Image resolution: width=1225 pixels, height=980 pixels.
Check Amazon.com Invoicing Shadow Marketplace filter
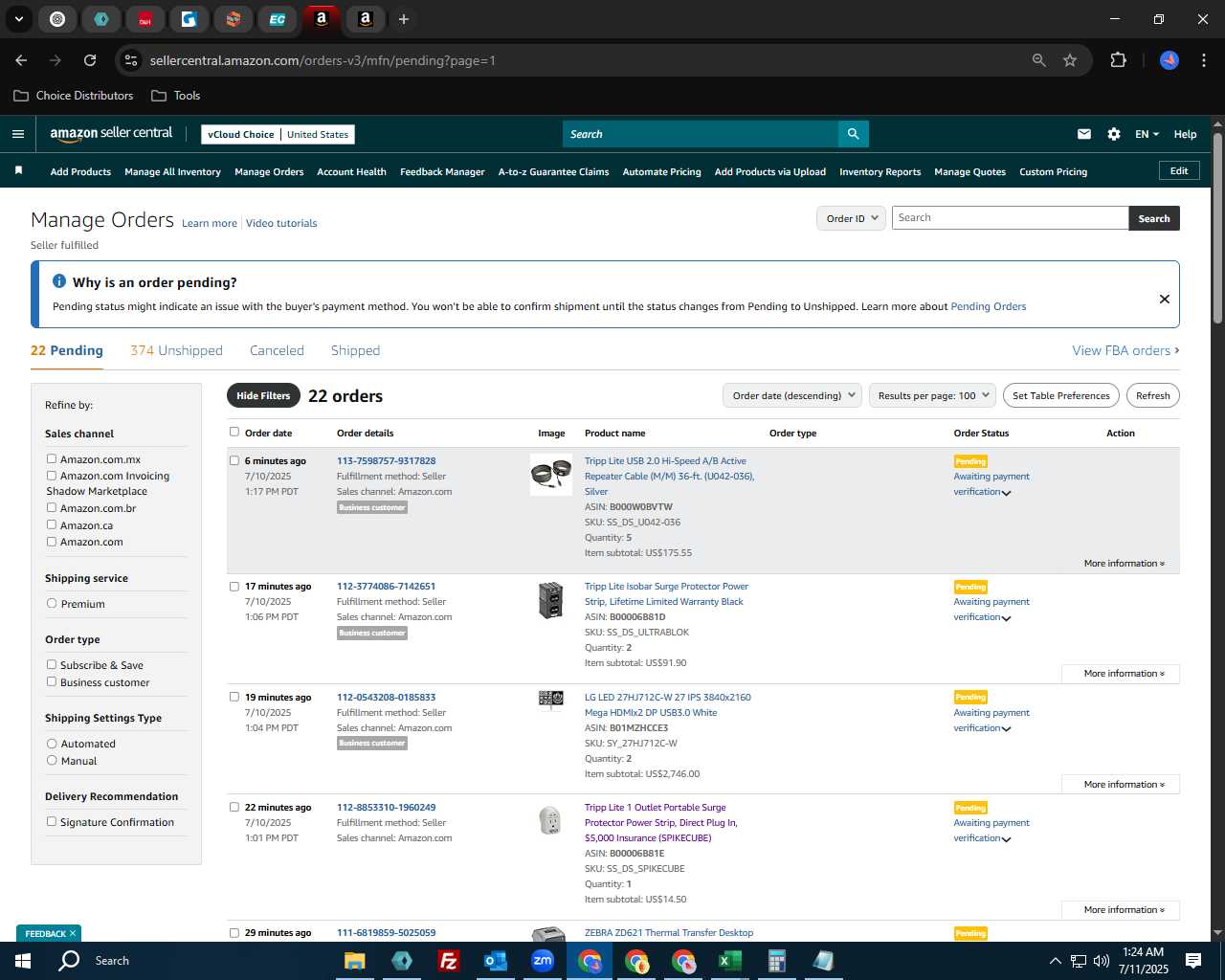52,476
